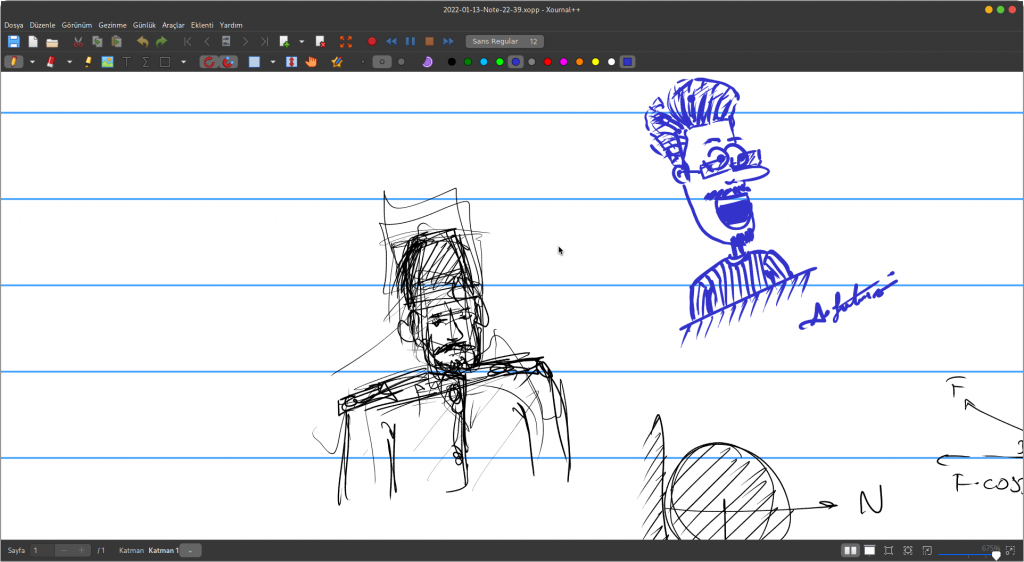Choose the medium pen thickness
Image resolution: width=1024 pixels, height=562 pixels.
tap(382, 62)
